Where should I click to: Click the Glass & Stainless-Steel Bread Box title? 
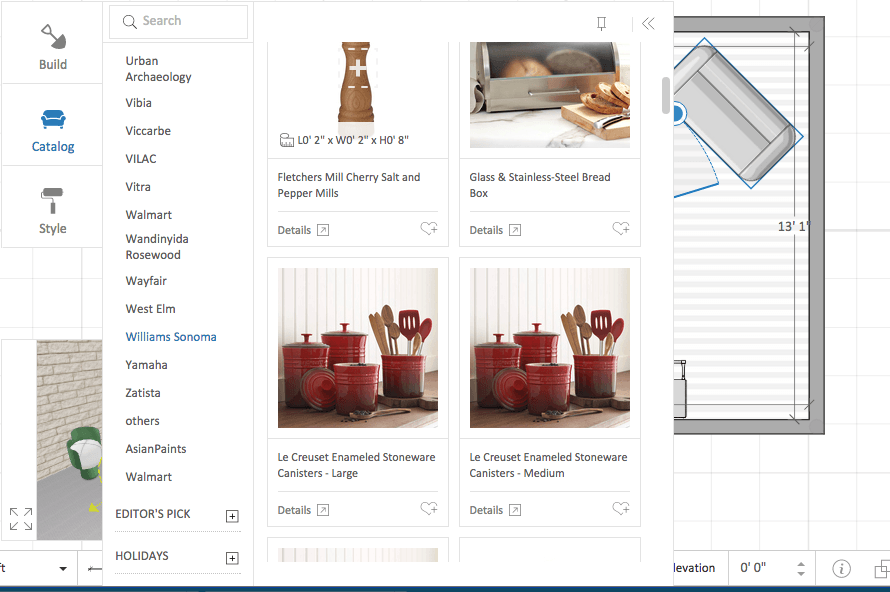coord(540,185)
